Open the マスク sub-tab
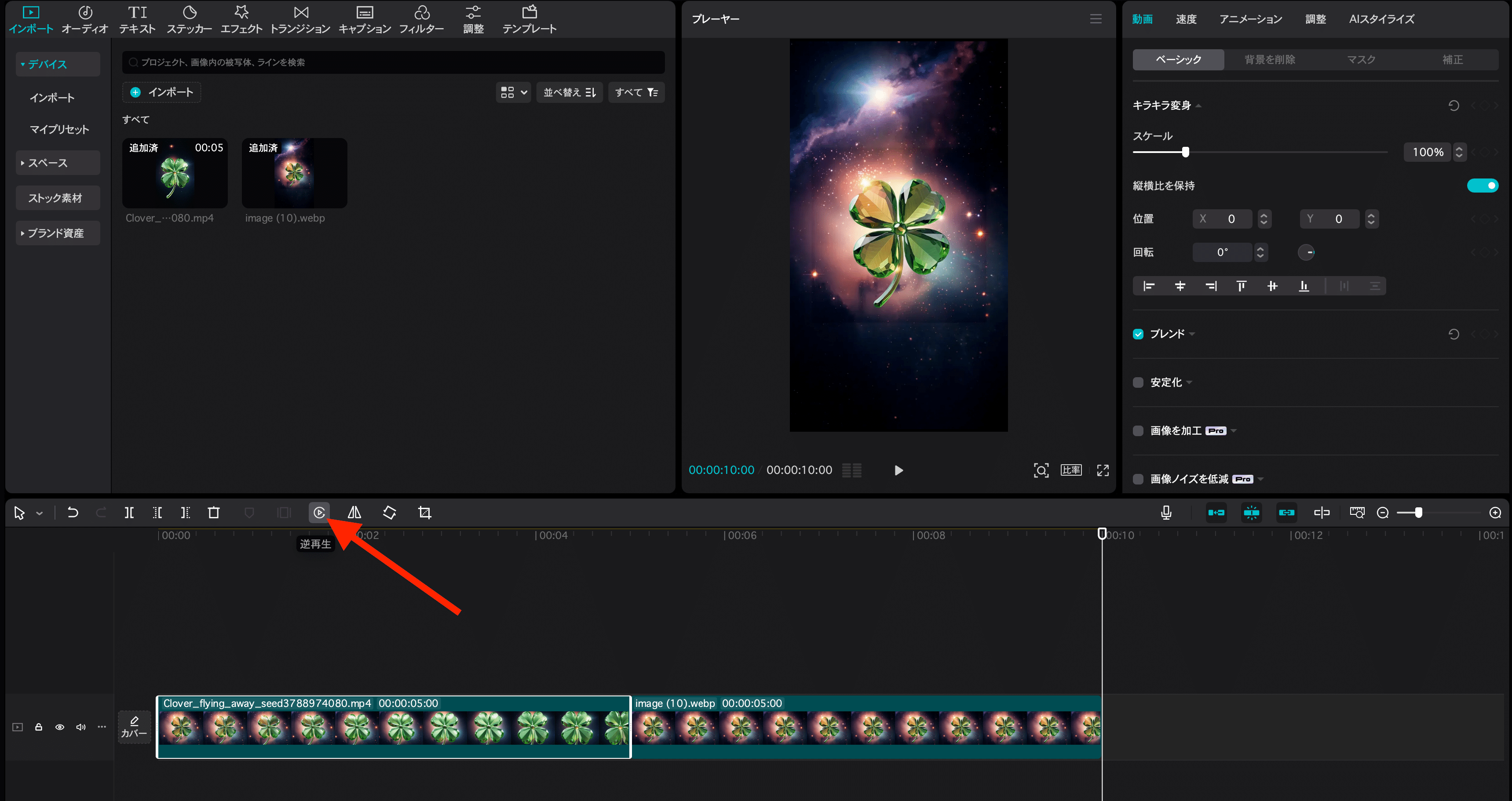Image resolution: width=1512 pixels, height=801 pixels. click(1361, 59)
